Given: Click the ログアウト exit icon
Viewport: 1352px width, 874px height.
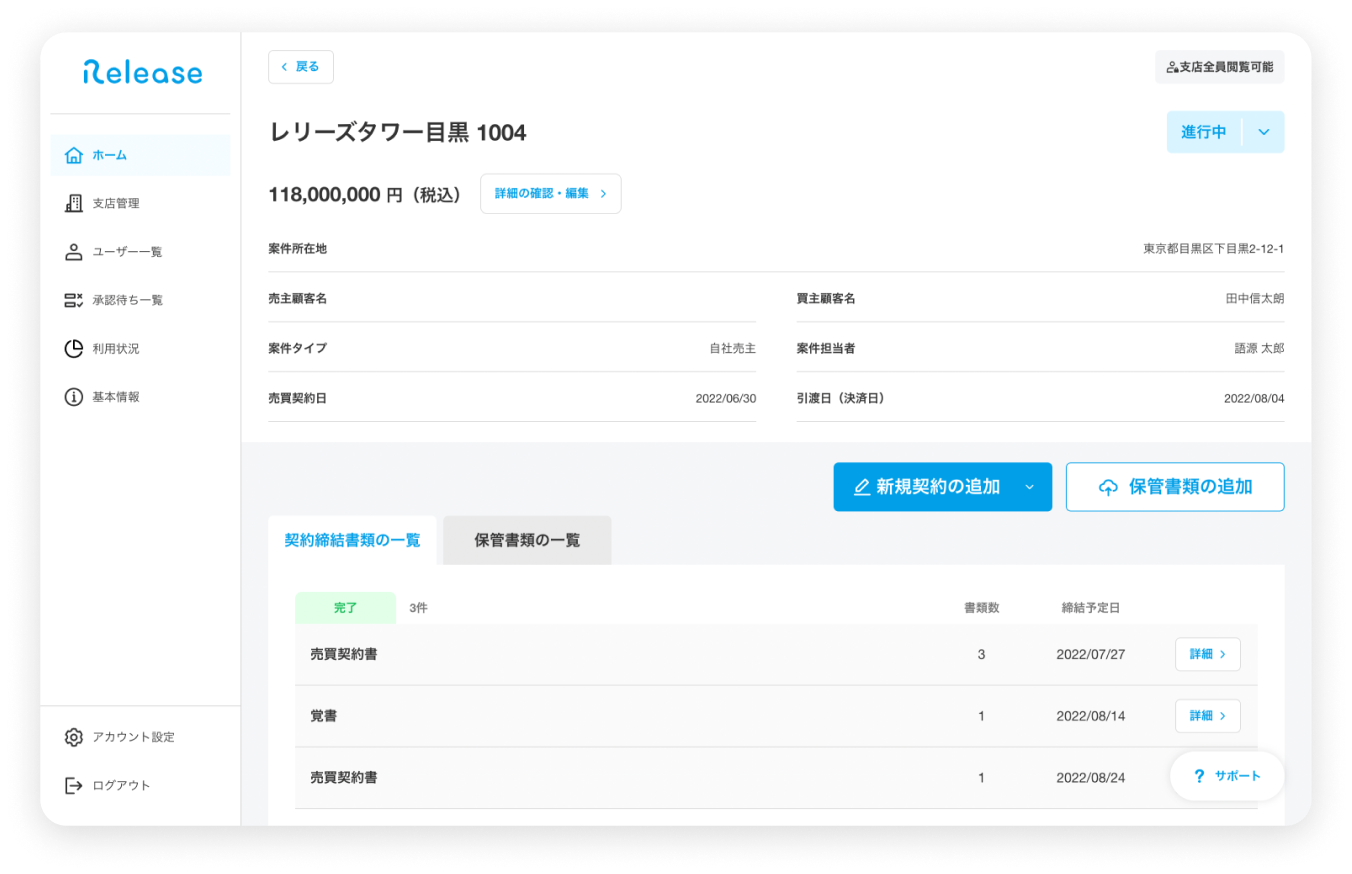Looking at the screenshot, I should tap(73, 785).
